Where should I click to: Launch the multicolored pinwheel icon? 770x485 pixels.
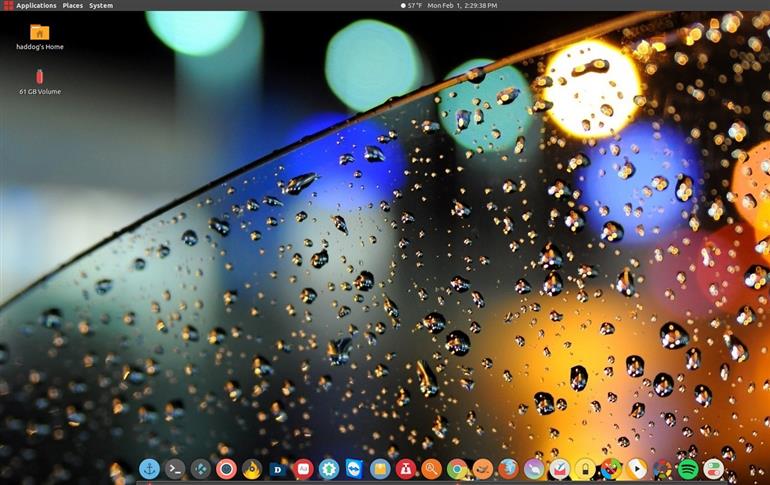[610, 469]
